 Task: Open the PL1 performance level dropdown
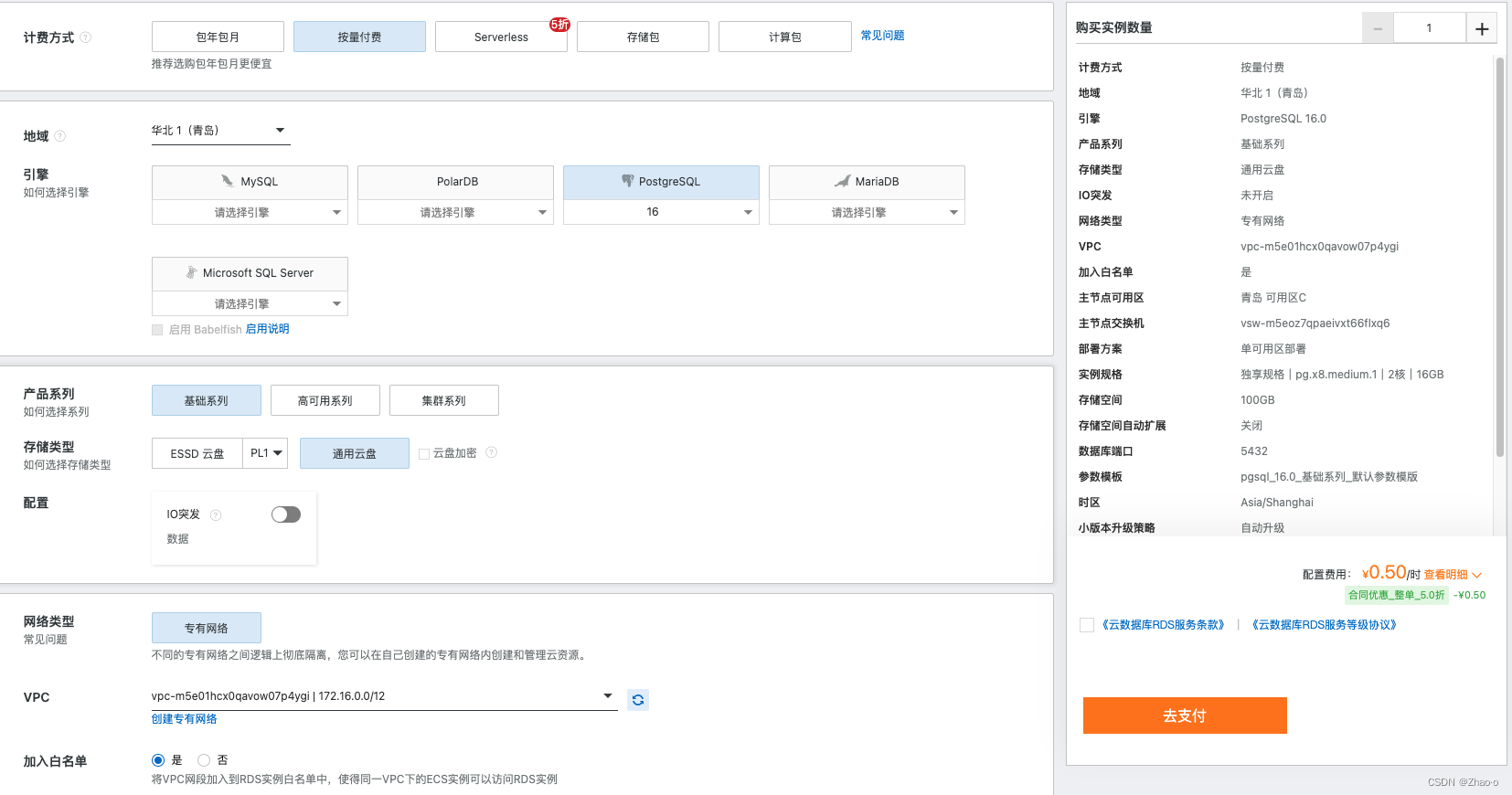point(265,453)
